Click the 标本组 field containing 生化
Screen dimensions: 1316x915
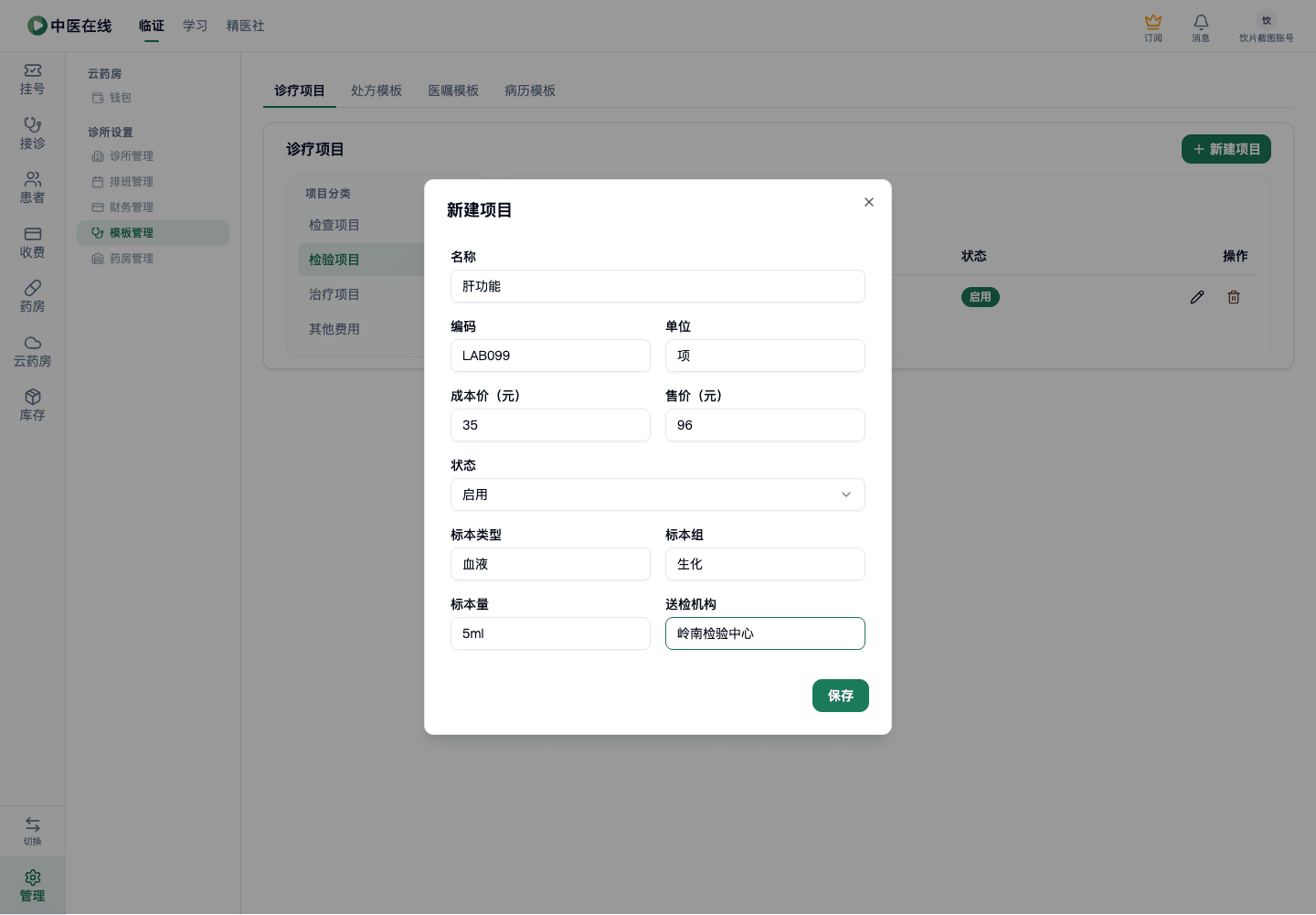click(x=765, y=564)
